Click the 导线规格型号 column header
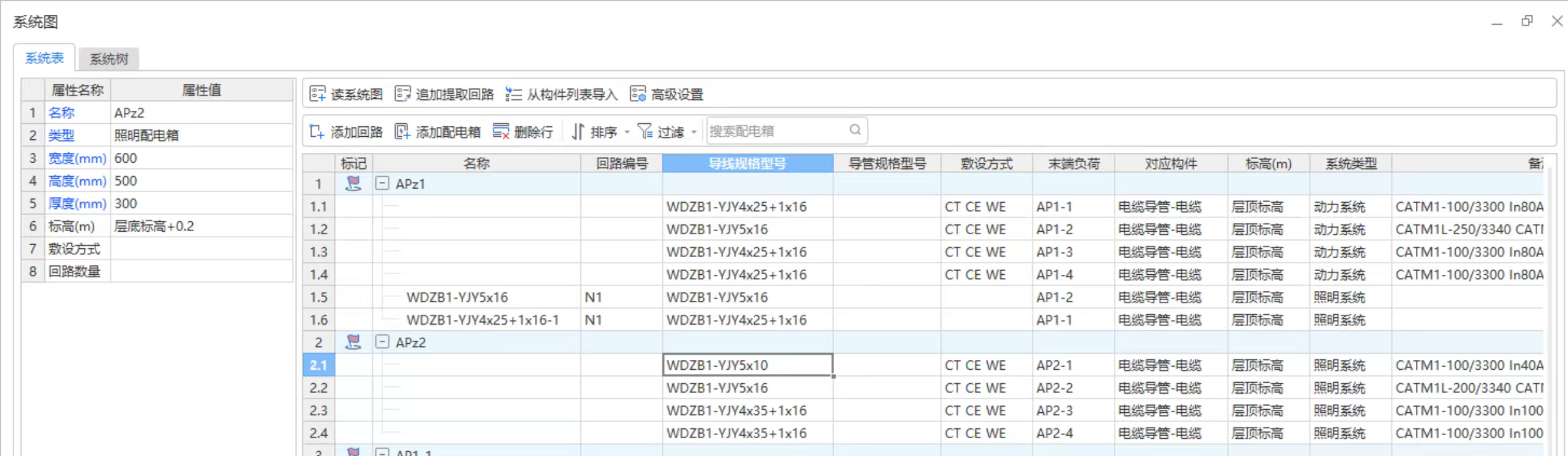Viewport: 1568px width, 456px height. pyautogui.click(x=747, y=163)
